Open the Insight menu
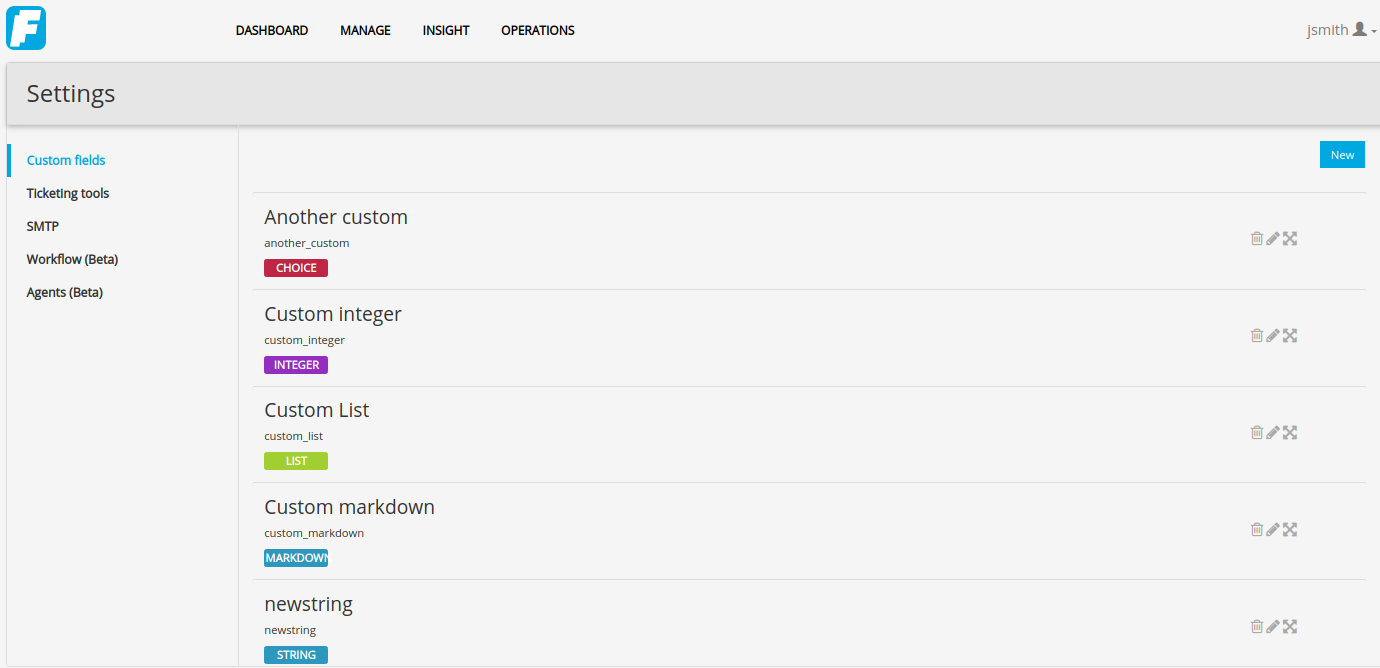The width and height of the screenshot is (1380, 668). coord(446,30)
